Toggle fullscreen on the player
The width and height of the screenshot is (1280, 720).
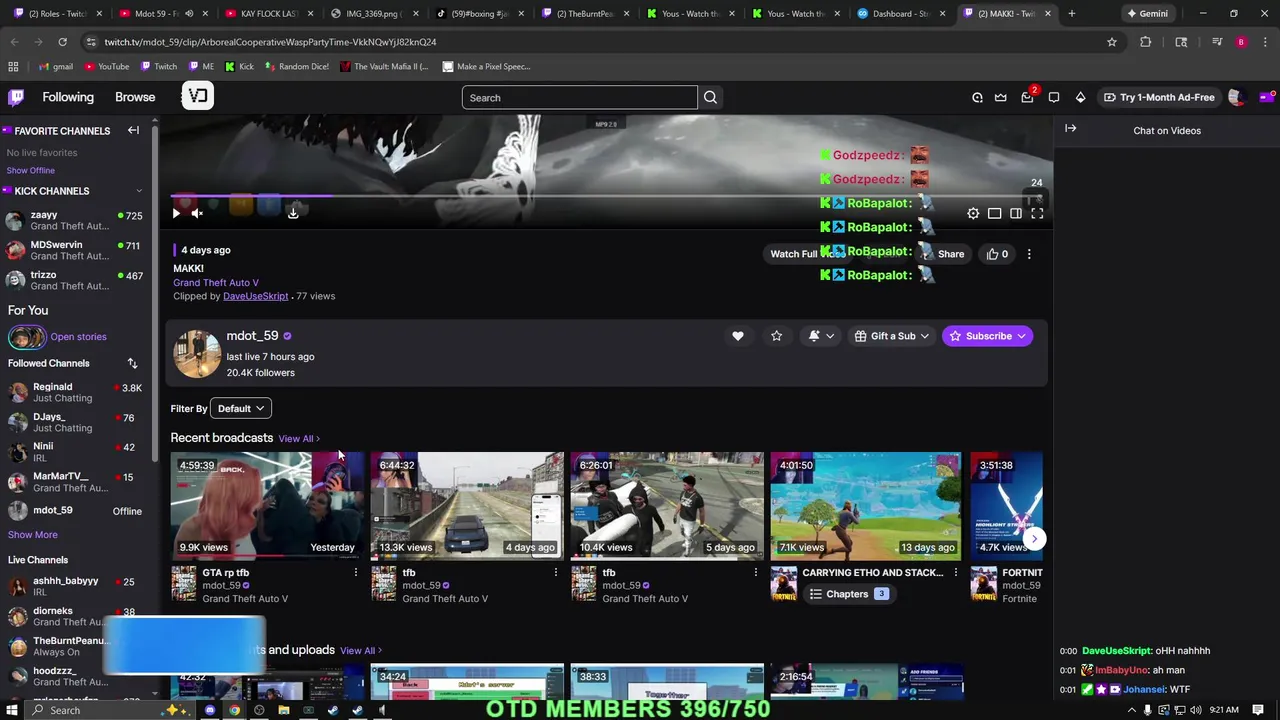1037,213
